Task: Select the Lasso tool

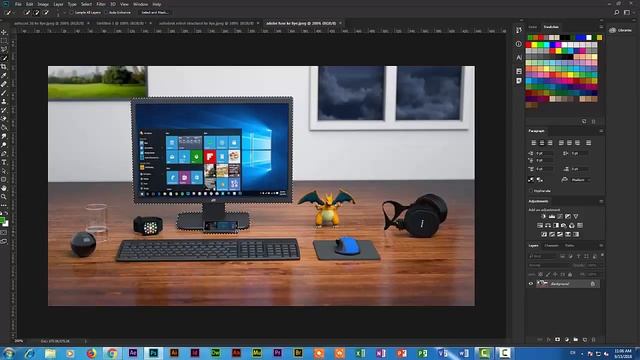Action: coord(4,49)
